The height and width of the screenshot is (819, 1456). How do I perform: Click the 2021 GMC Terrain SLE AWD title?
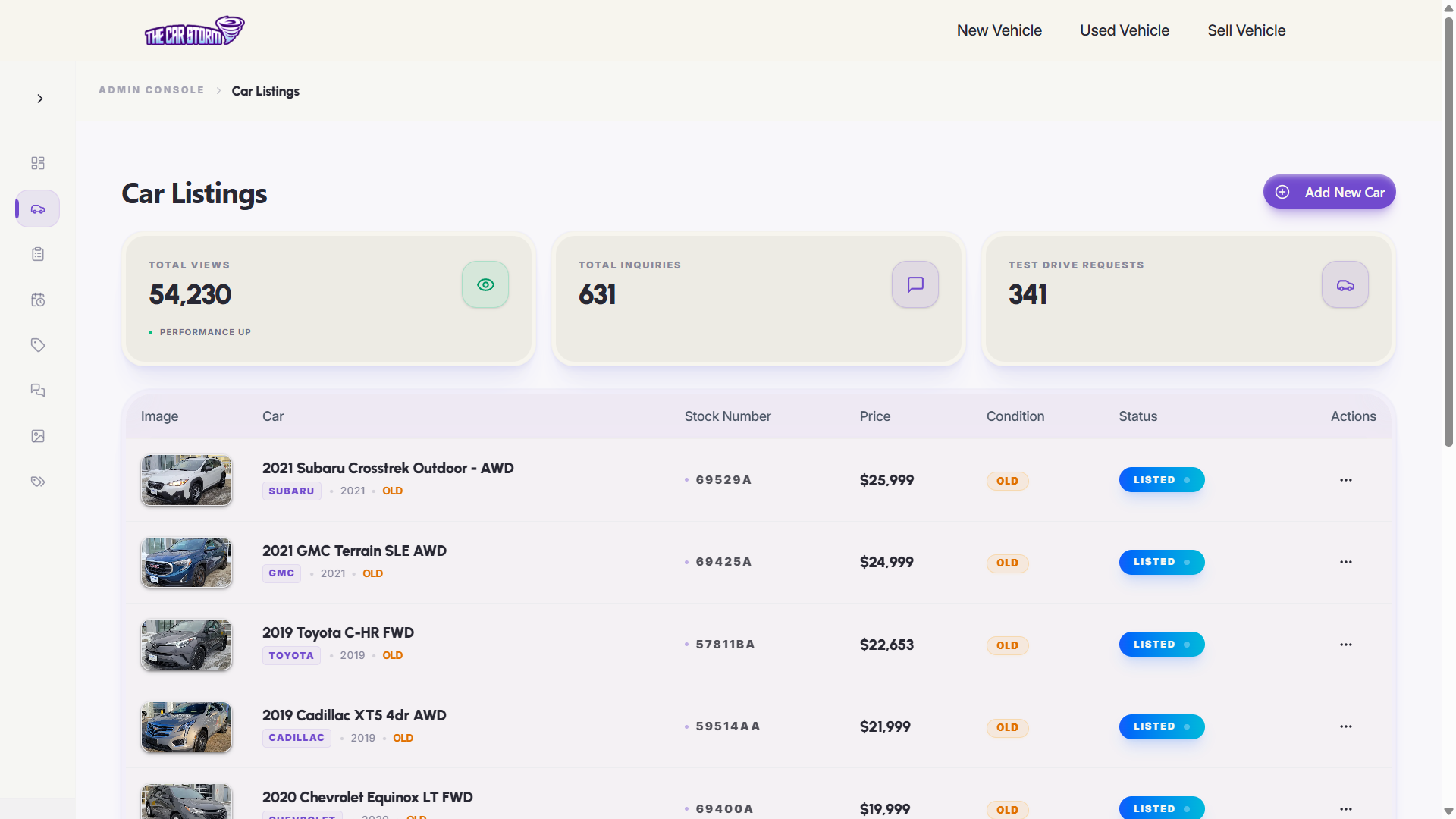pyautogui.click(x=354, y=551)
